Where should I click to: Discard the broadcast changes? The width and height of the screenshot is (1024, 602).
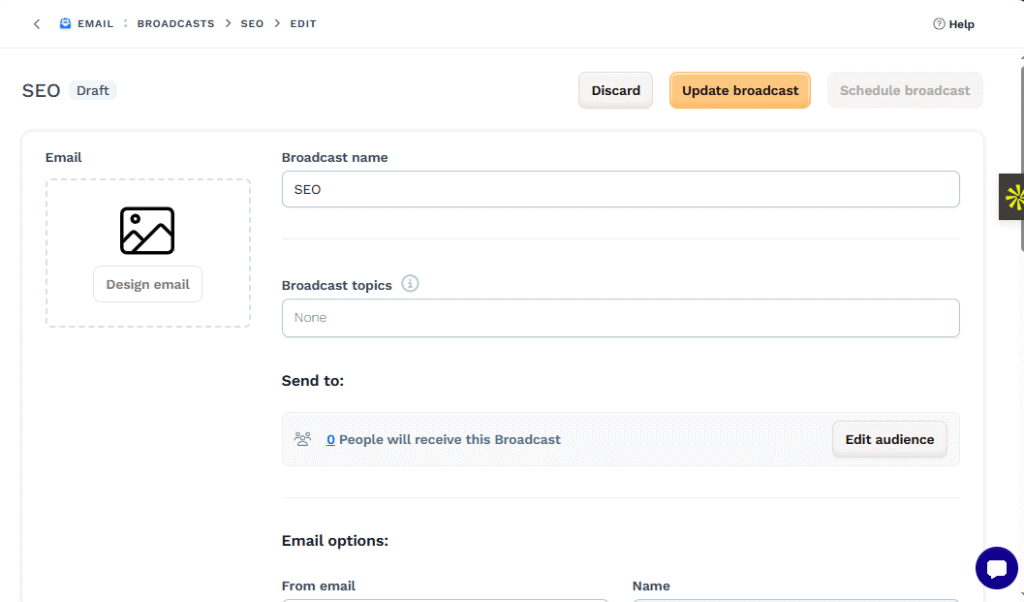pyautogui.click(x=615, y=90)
